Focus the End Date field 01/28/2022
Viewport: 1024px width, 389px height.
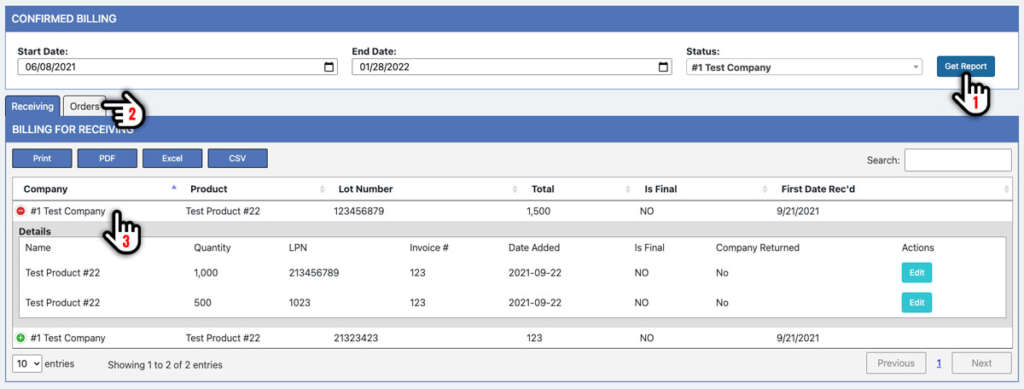512,67
